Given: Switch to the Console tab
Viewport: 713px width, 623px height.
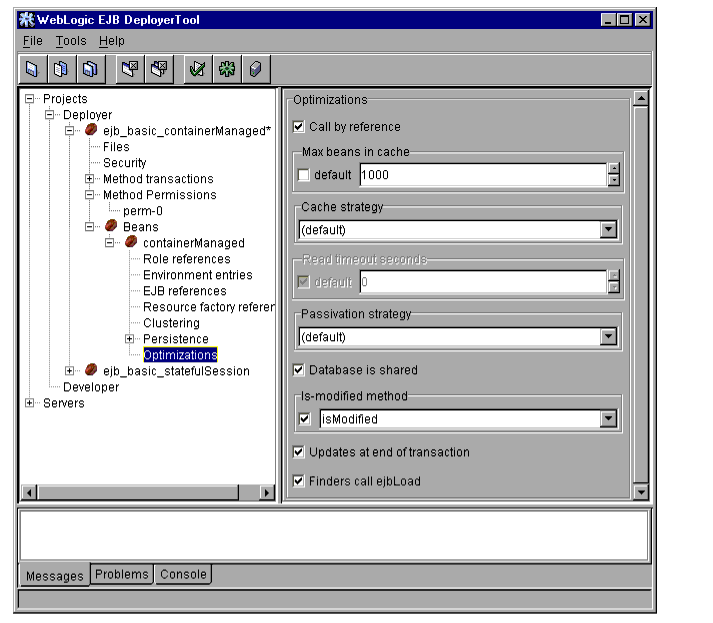Looking at the screenshot, I should [183, 574].
